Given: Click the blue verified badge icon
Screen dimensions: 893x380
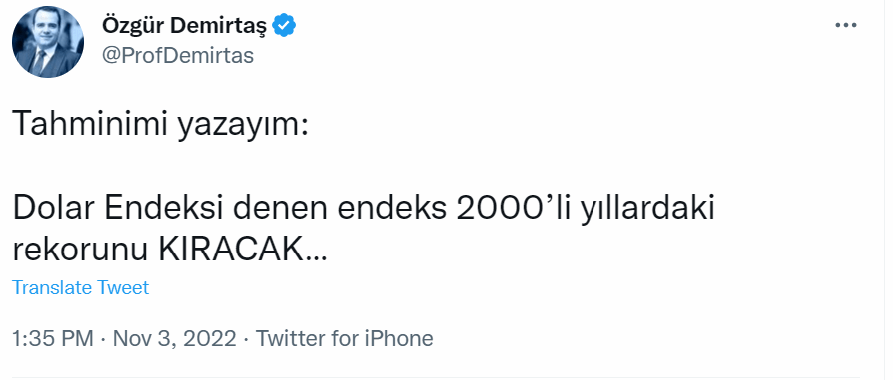Looking at the screenshot, I should coord(284,26).
